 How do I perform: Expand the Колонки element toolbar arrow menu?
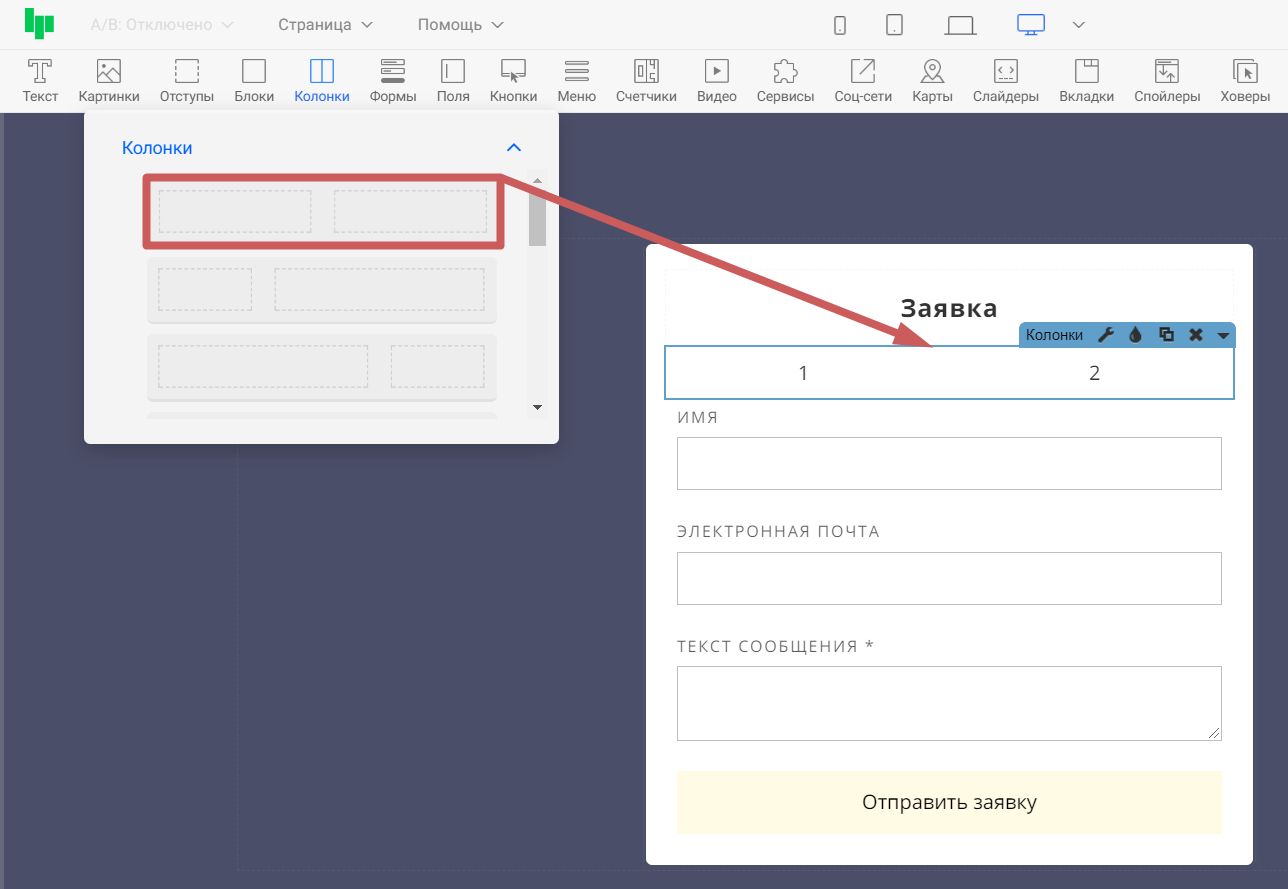1223,336
